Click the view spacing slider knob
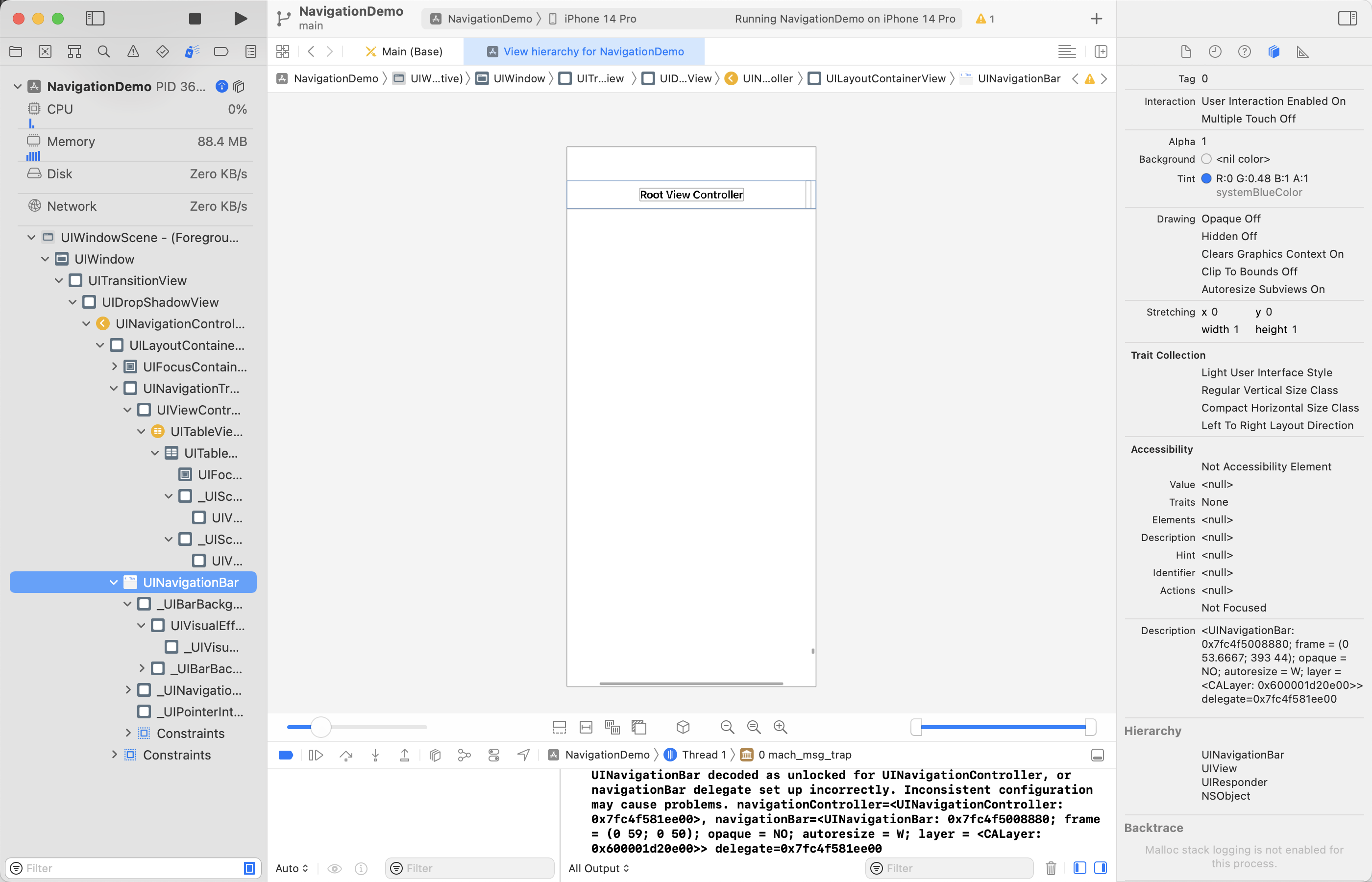The image size is (1372, 882). [x=320, y=727]
